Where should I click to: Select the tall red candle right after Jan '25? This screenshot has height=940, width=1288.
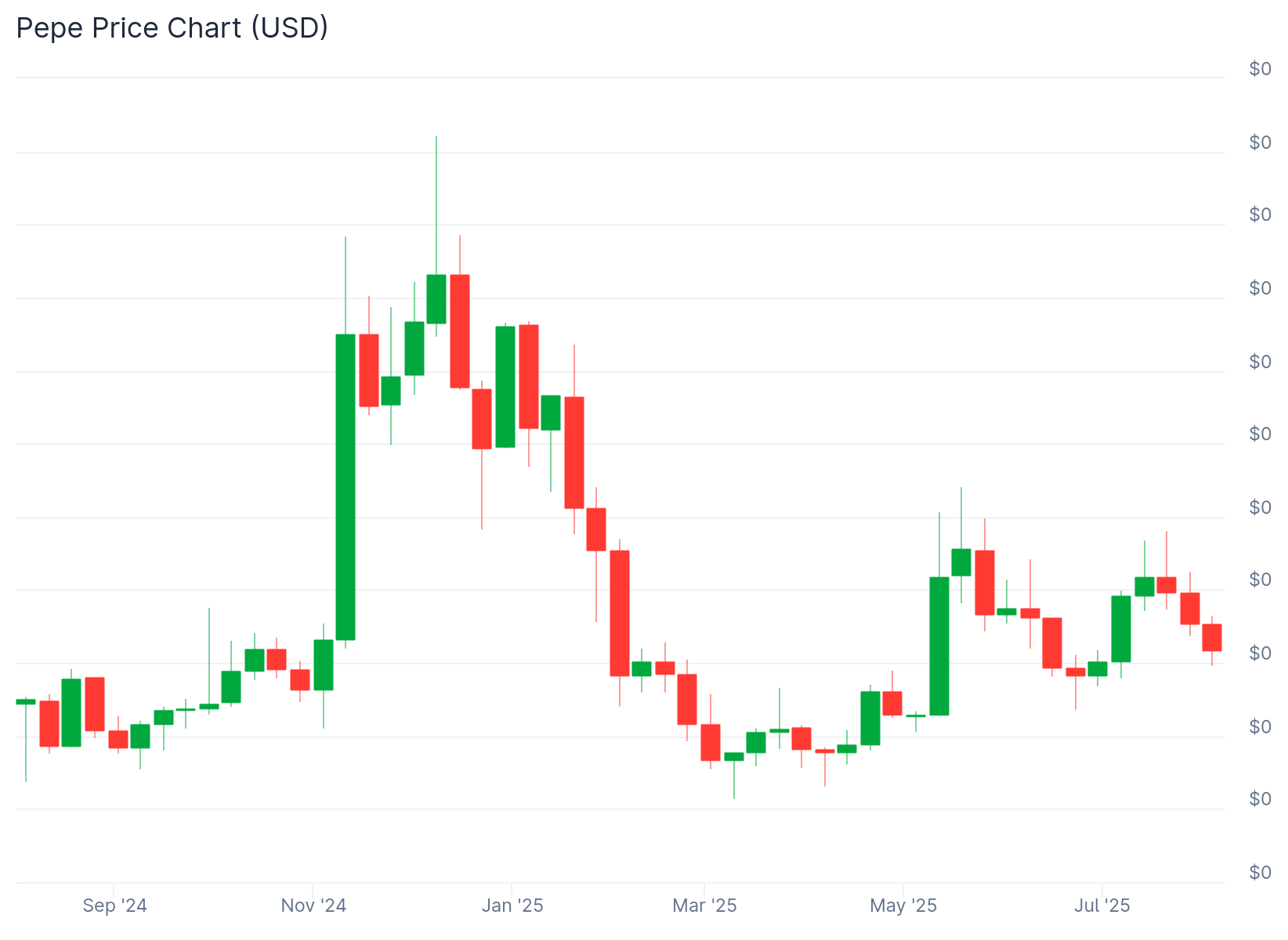[529, 376]
